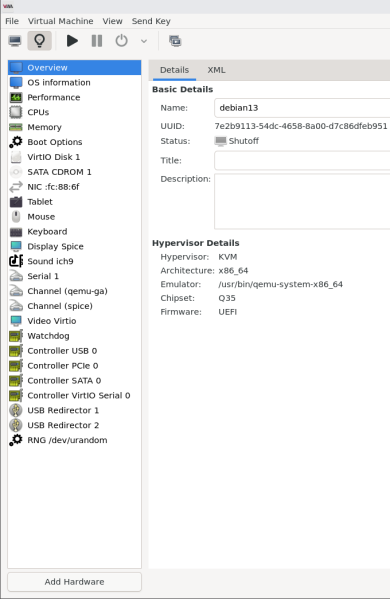Viewport: 390px width, 599px height.
Task: Select SATA CDROM 1
Action: [74, 172]
